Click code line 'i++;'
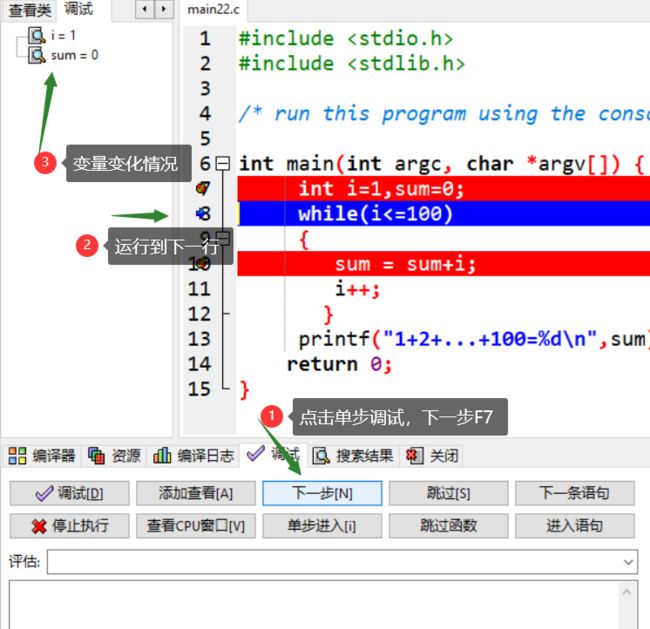Image resolution: width=650 pixels, height=629 pixels. point(357,289)
